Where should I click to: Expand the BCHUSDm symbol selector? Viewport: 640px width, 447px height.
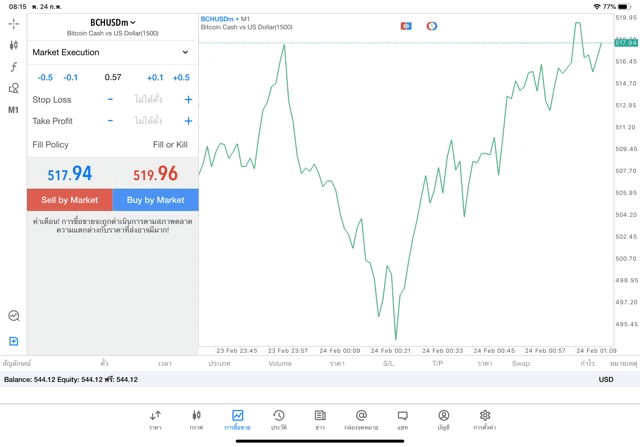112,22
